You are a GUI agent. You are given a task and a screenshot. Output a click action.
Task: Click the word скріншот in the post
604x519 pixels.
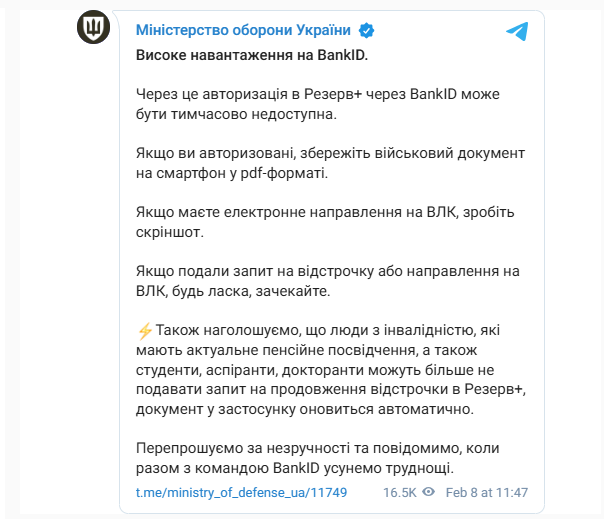(167, 234)
